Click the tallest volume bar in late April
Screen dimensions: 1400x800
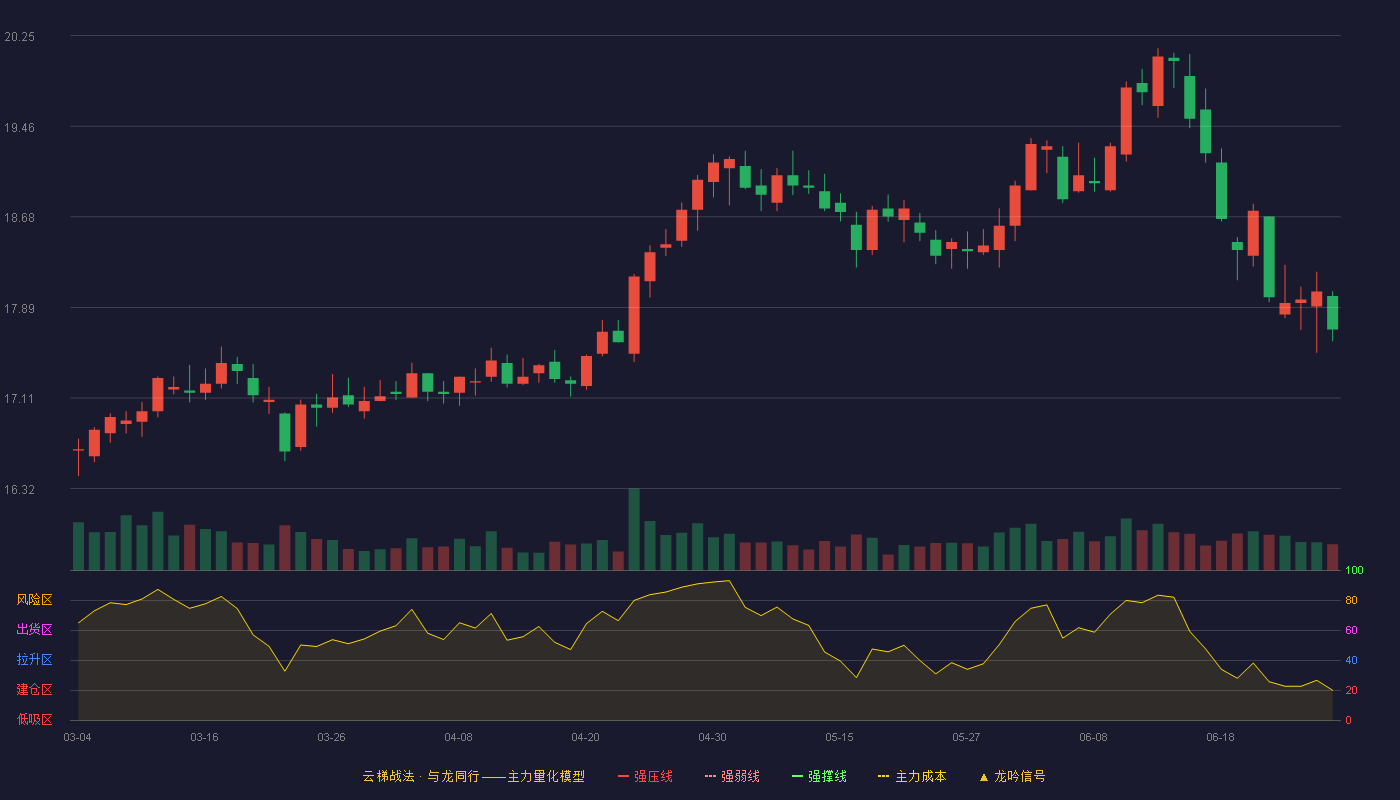(x=634, y=529)
